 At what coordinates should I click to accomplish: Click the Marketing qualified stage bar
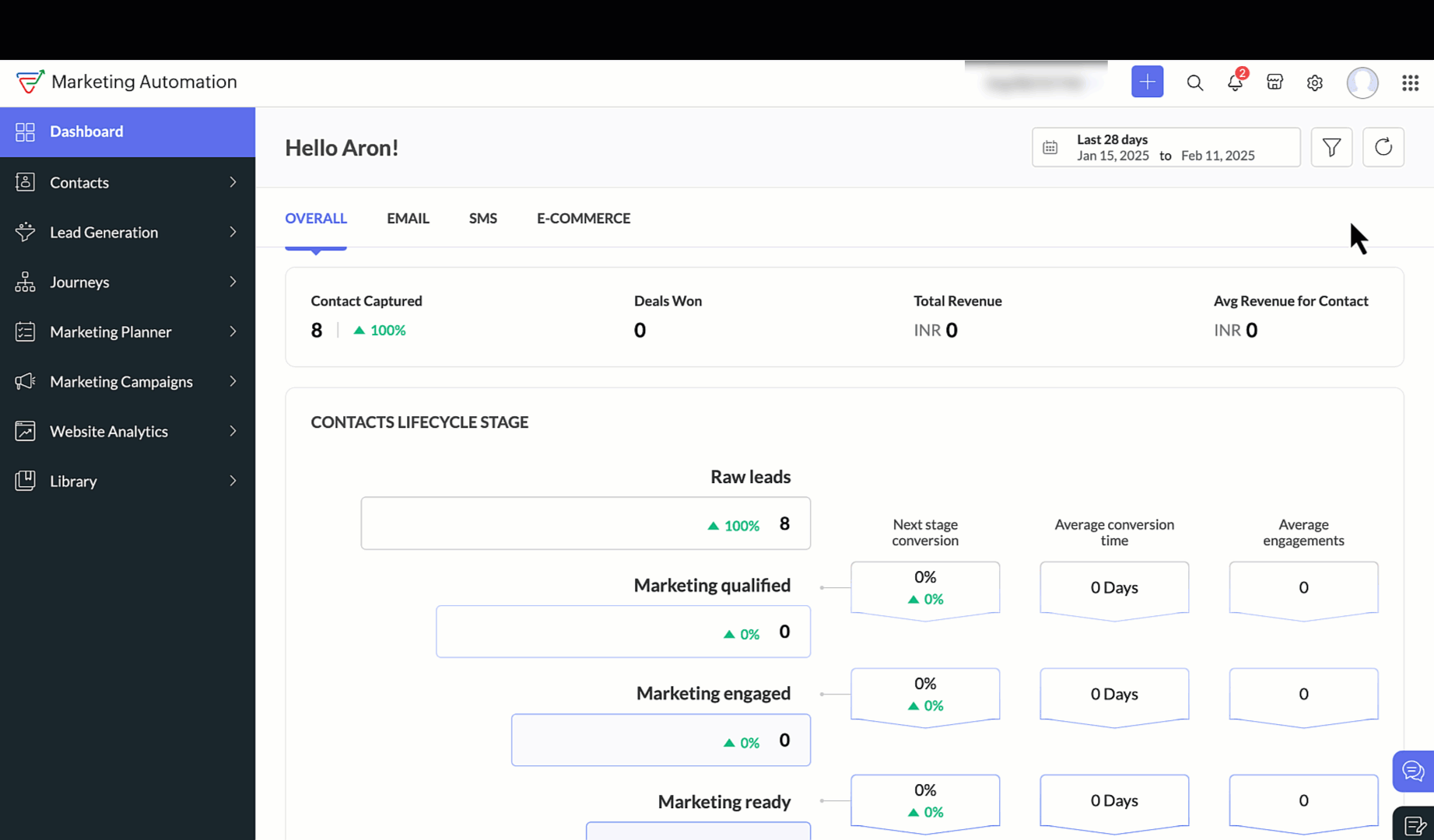(623, 632)
